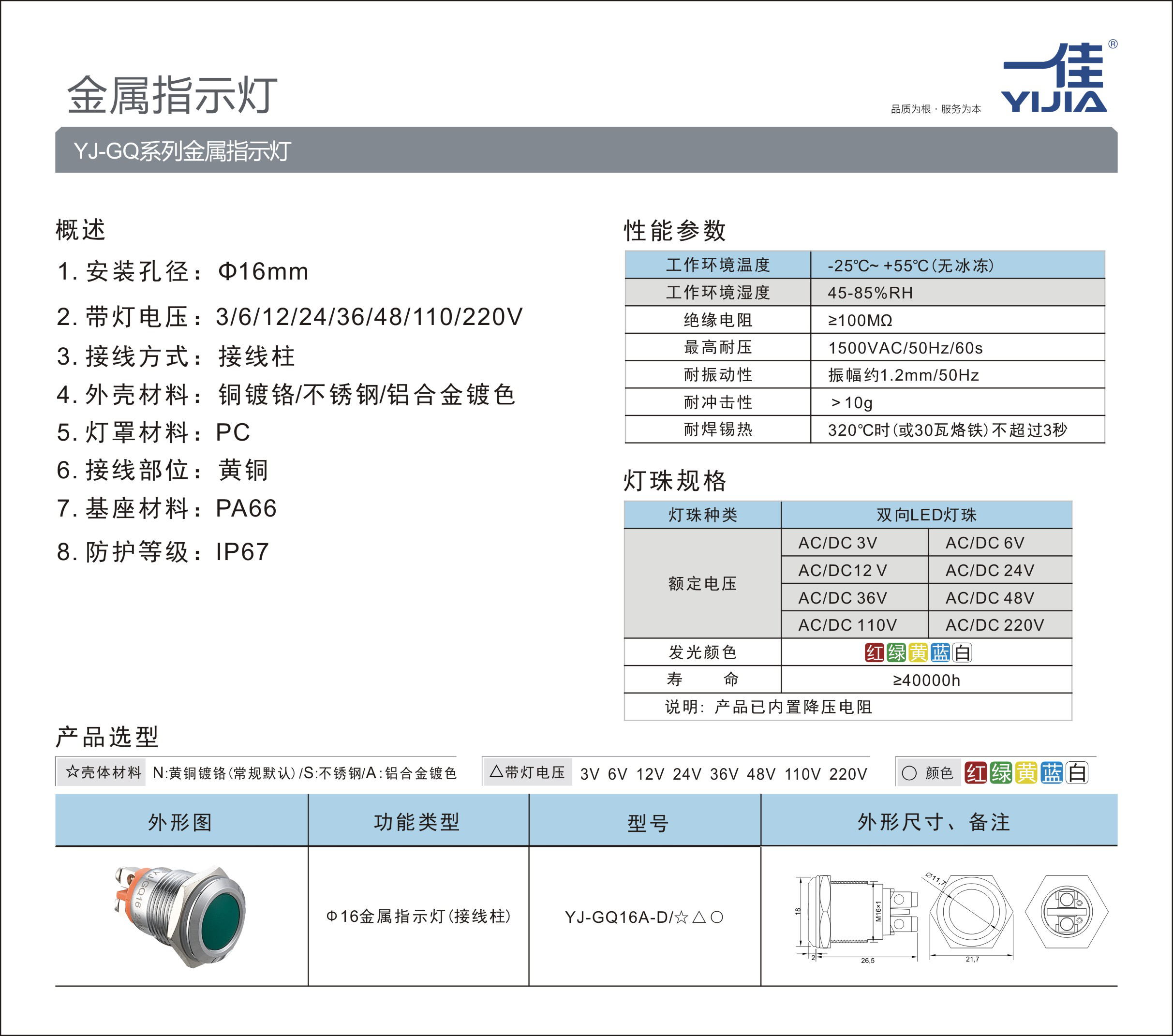
Task: Click the cell AC/DC 24V
Action: tap(1000, 570)
